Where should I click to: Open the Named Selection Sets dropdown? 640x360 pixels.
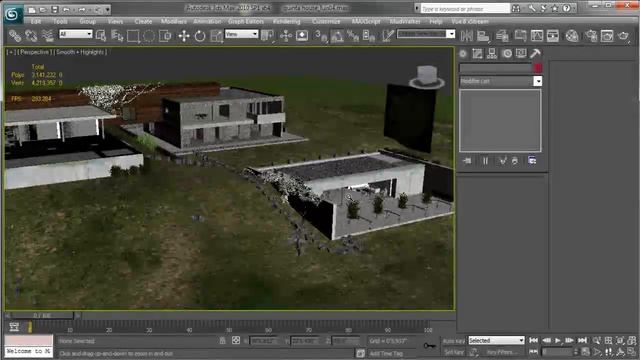[x=426, y=34]
